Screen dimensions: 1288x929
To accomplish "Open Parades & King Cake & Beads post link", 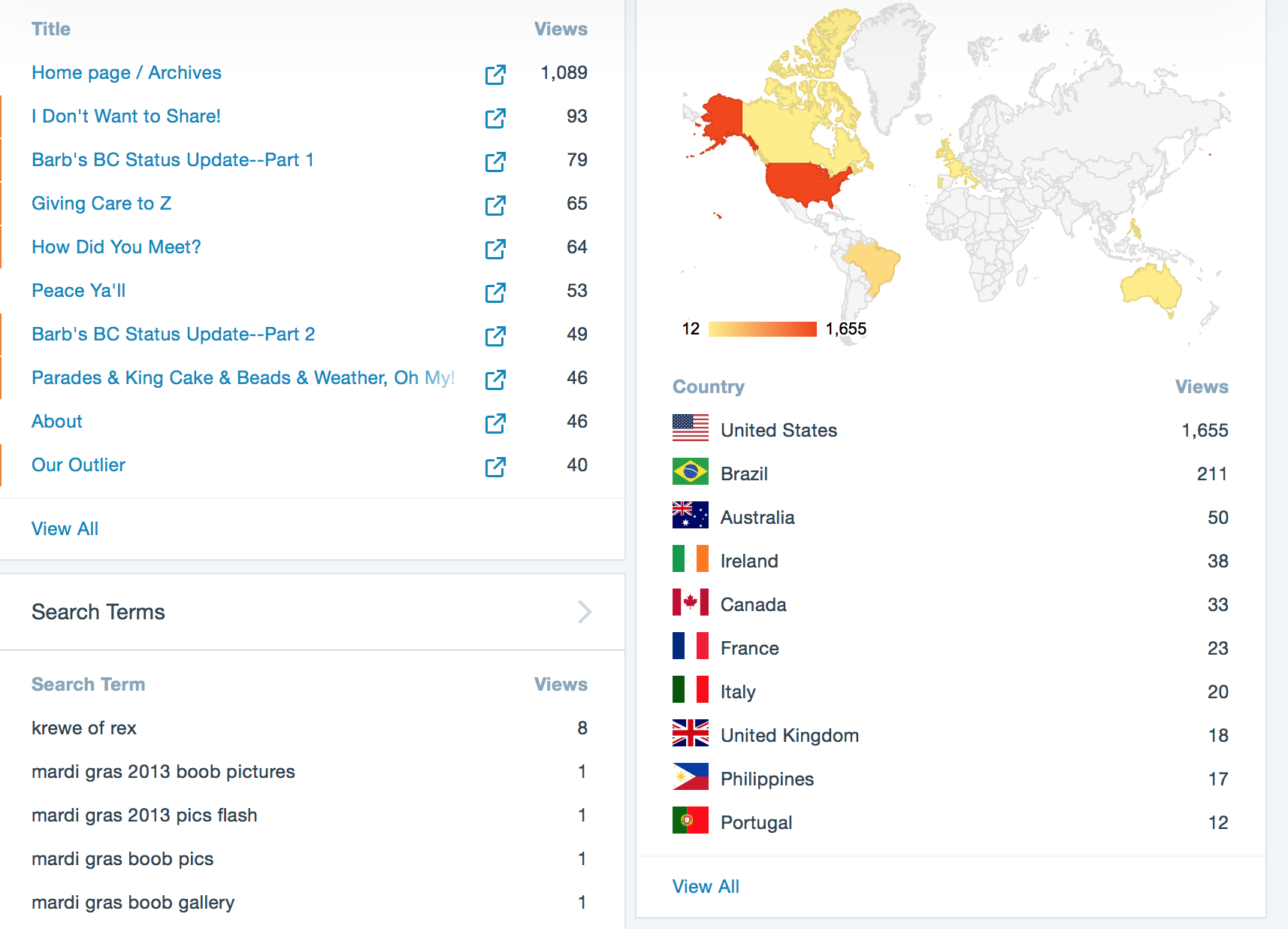I will 243,377.
